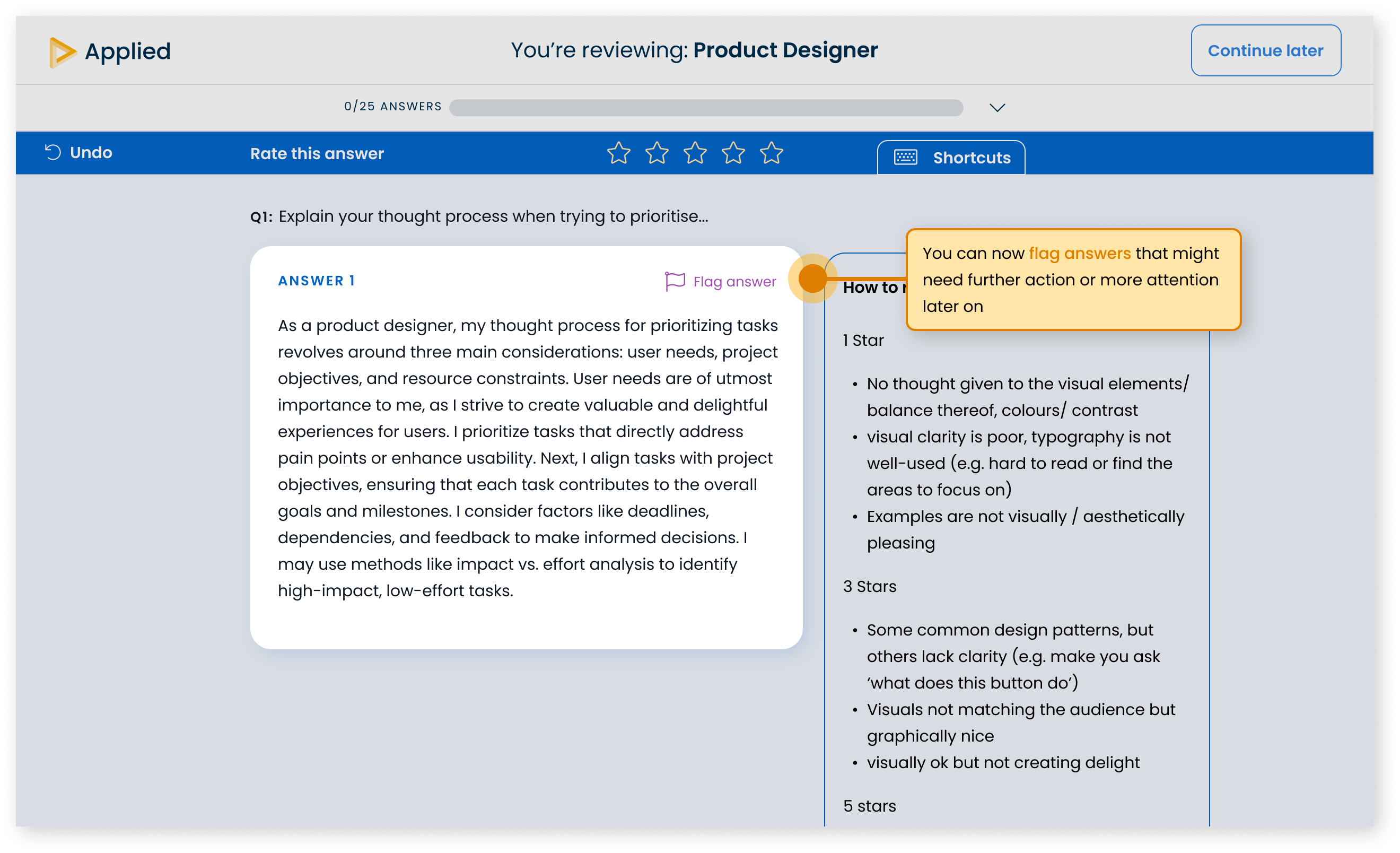Click the Continue later button
Image resolution: width=1400 pixels, height=853 pixels.
coord(1265,50)
